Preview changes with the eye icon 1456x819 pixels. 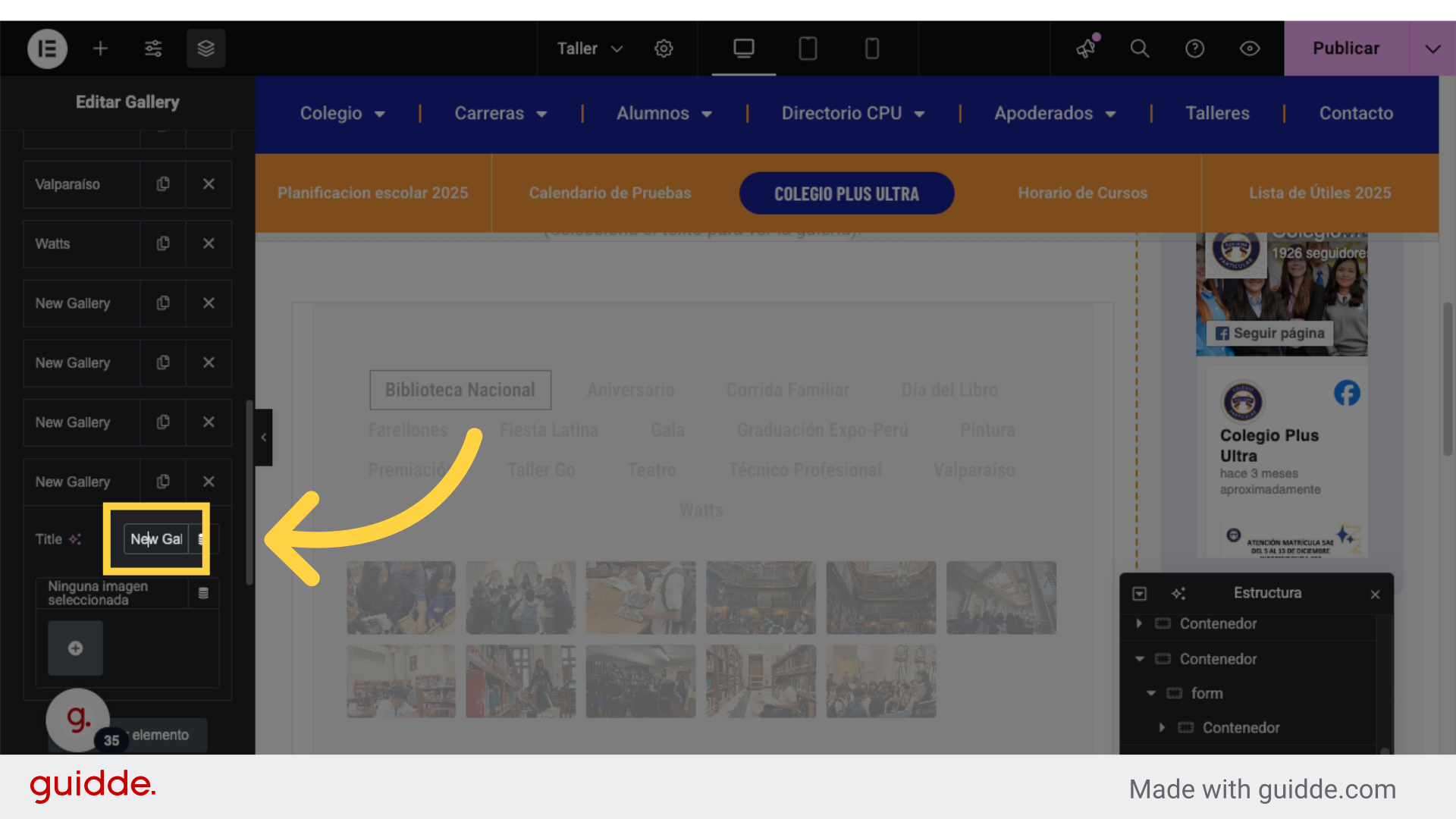tap(1250, 49)
